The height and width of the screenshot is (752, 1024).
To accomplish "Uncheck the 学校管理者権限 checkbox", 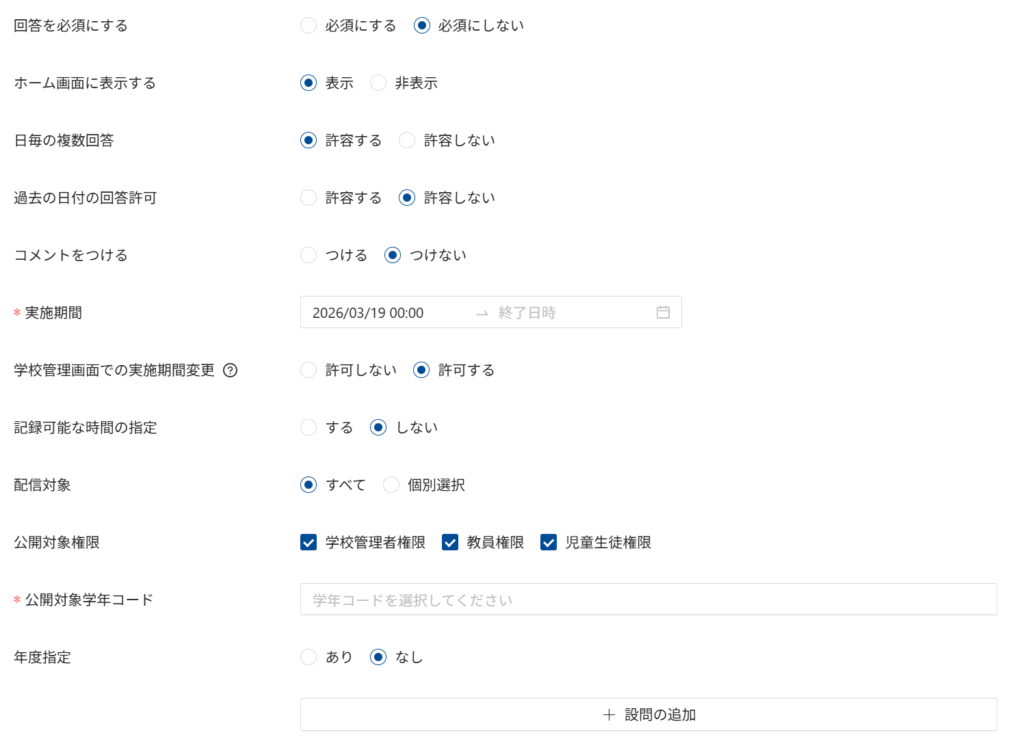I will (309, 542).
